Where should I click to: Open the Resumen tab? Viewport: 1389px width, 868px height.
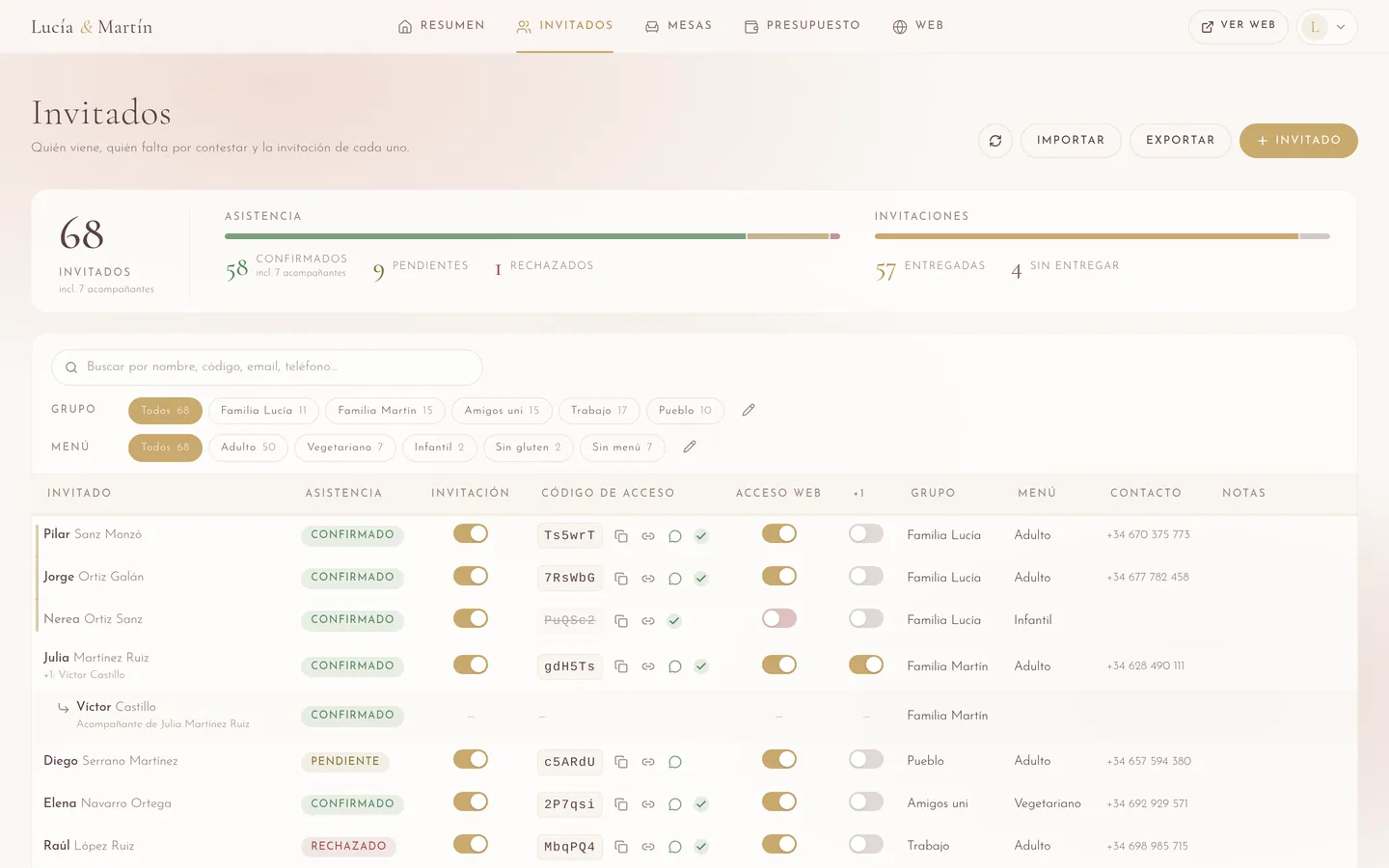click(x=442, y=26)
